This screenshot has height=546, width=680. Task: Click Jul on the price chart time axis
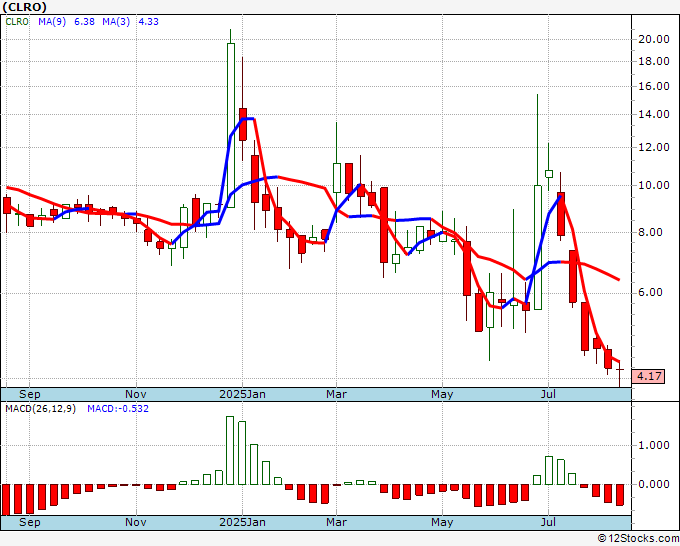click(549, 394)
